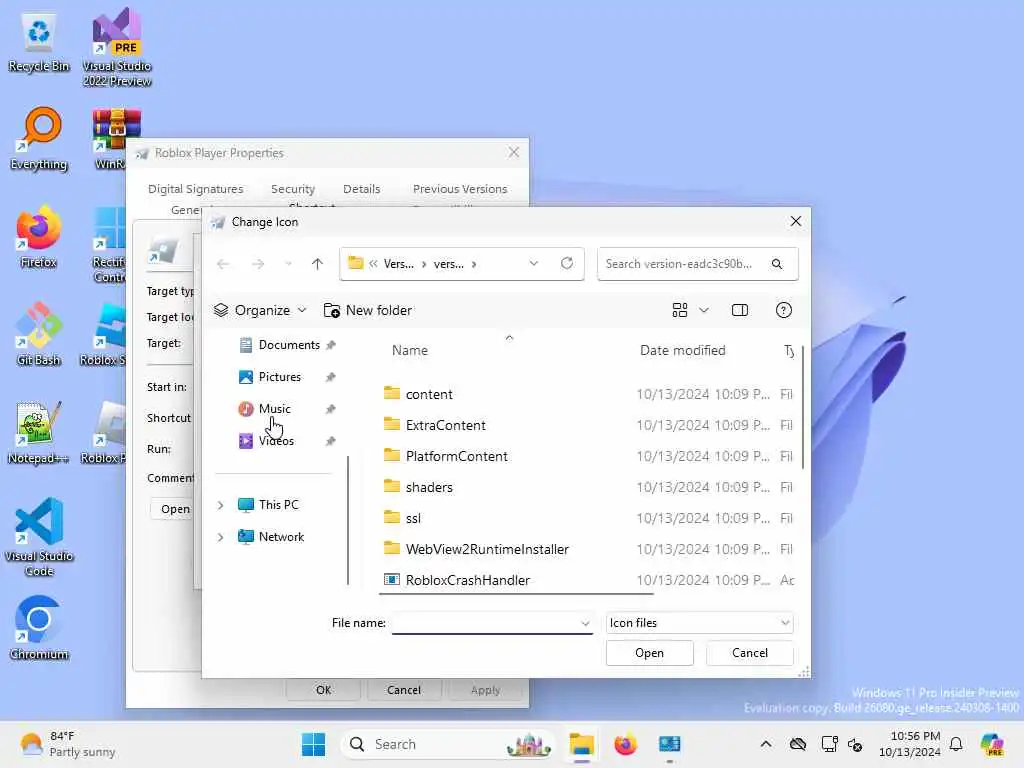Click the vers... breadcrumb segment

pos(449,264)
